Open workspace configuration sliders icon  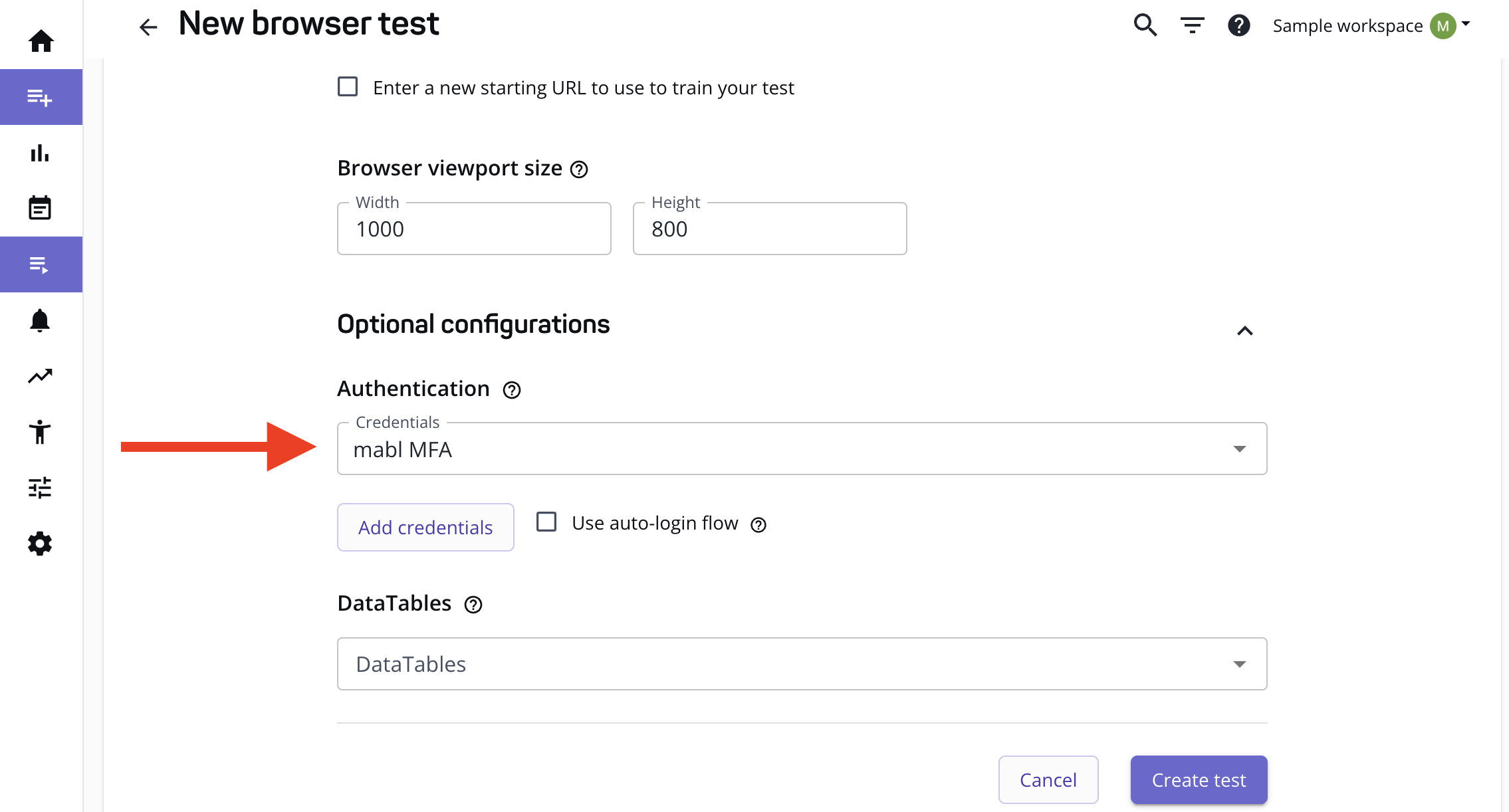coord(41,488)
